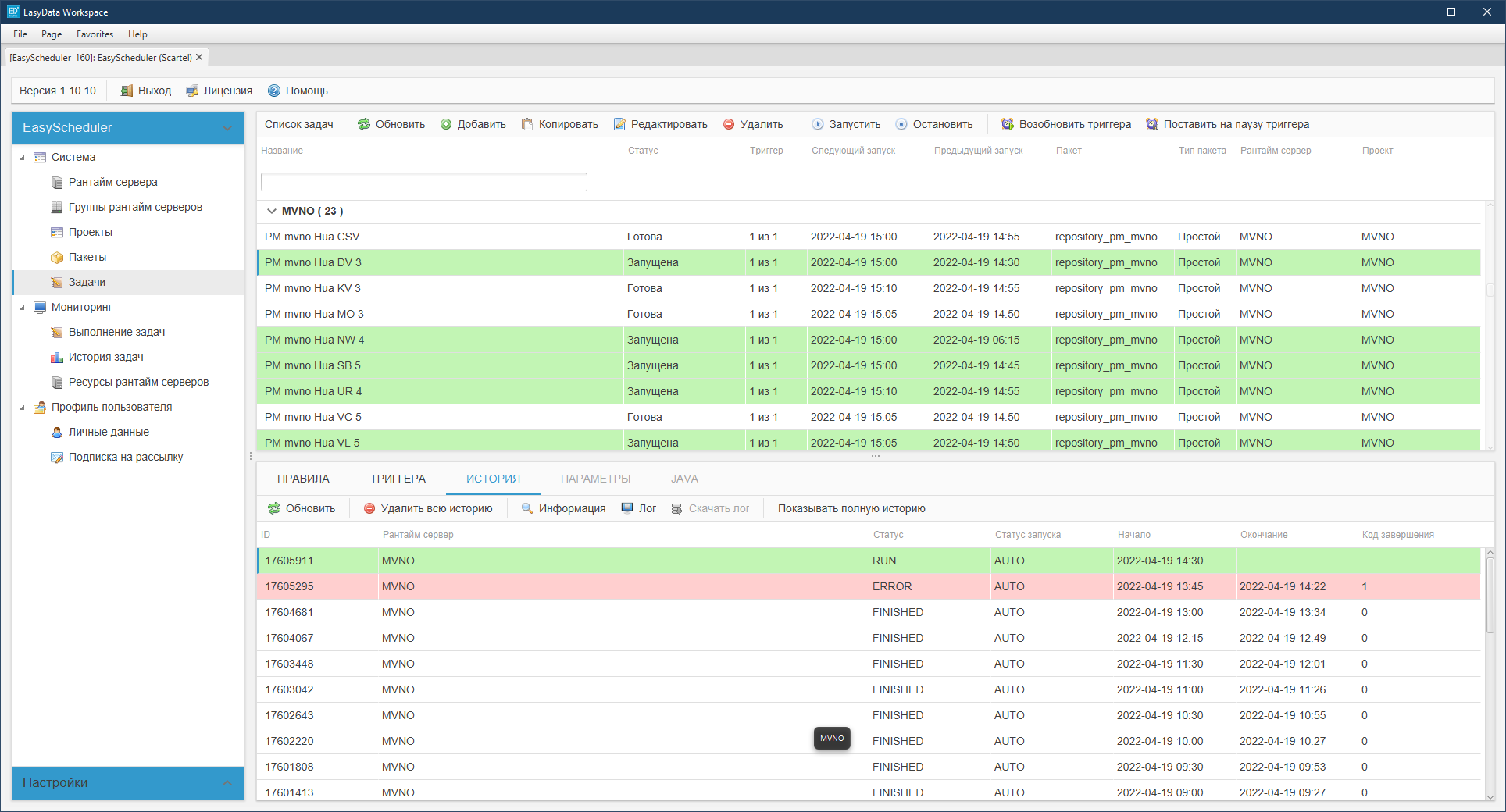Collapse the Система tree node
The image size is (1506, 812).
[x=22, y=157]
